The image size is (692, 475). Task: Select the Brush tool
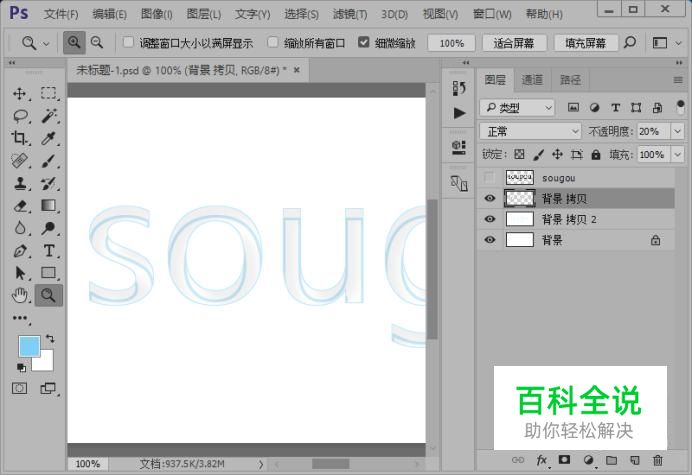coord(49,161)
